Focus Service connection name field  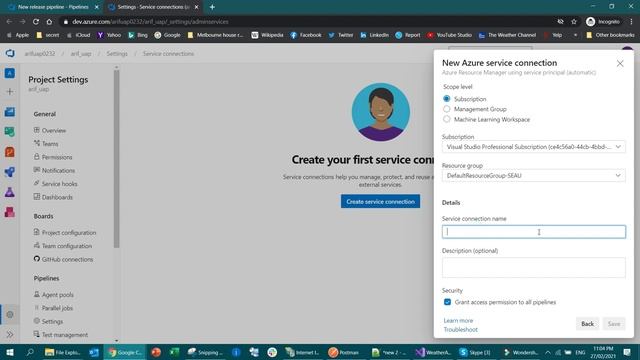533,232
